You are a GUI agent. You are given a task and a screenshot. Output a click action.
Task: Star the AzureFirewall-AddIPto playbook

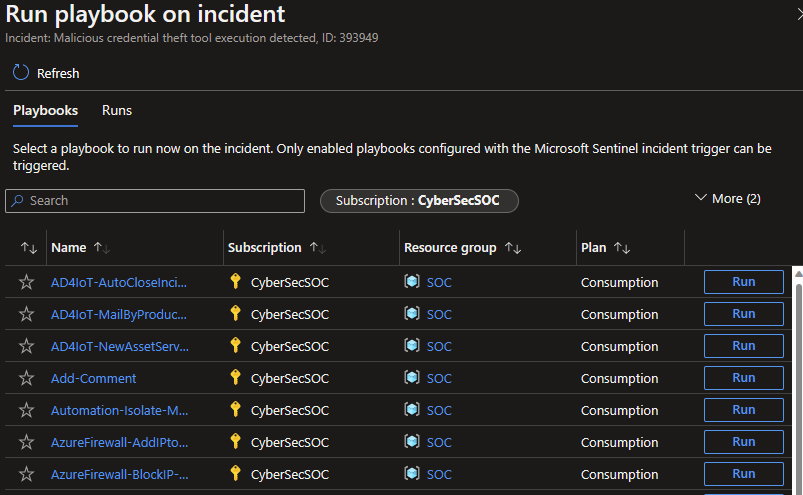coord(27,442)
